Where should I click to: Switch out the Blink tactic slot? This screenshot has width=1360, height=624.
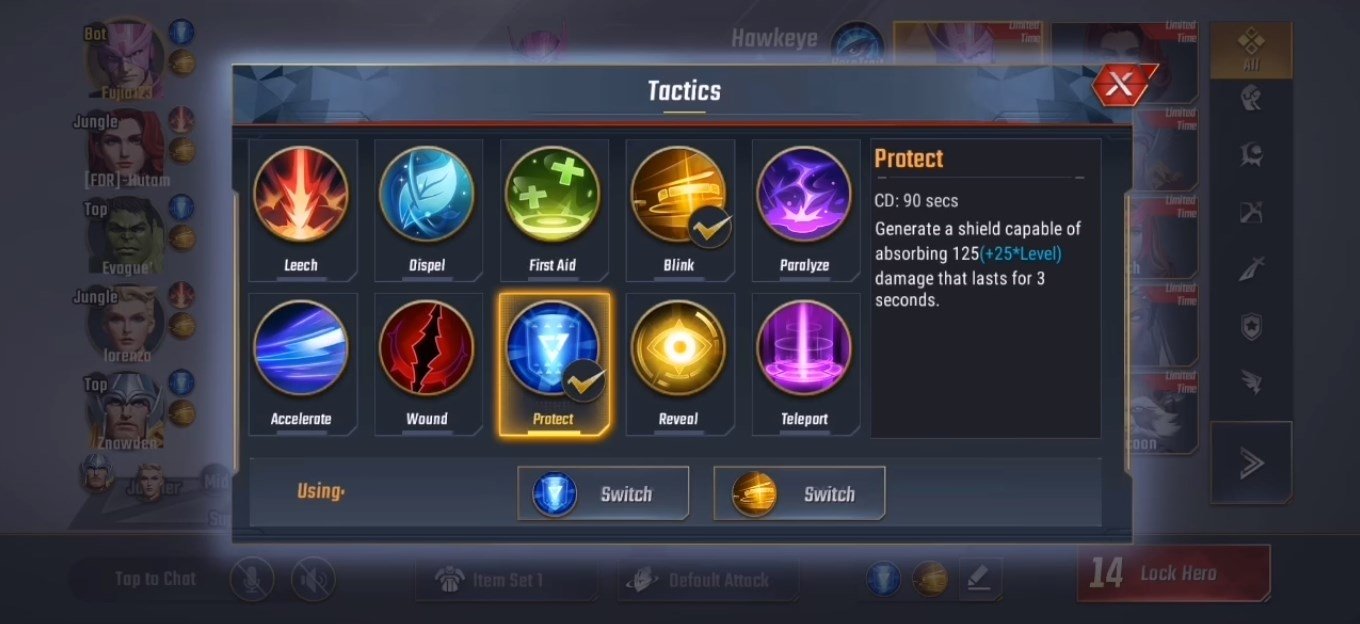[799, 493]
